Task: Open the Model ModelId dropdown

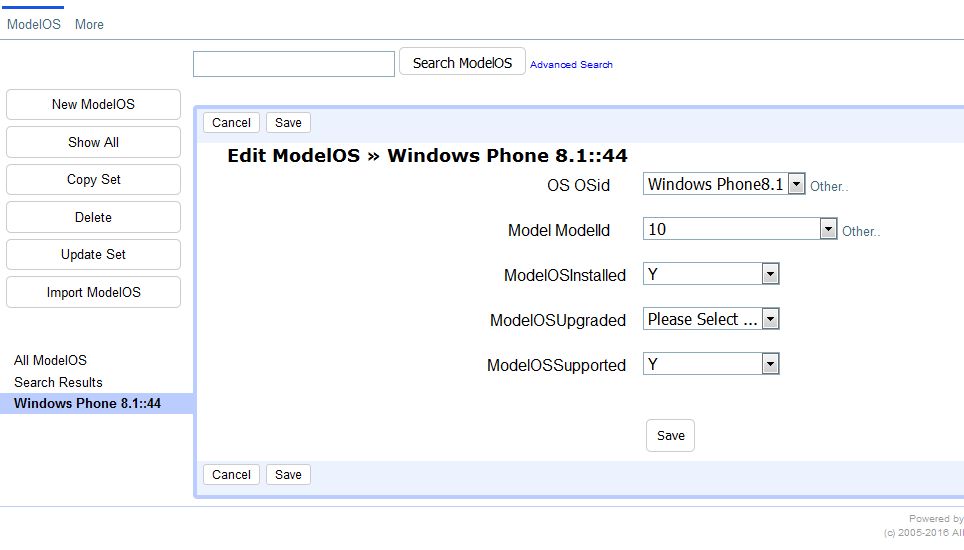Action: (x=740, y=229)
